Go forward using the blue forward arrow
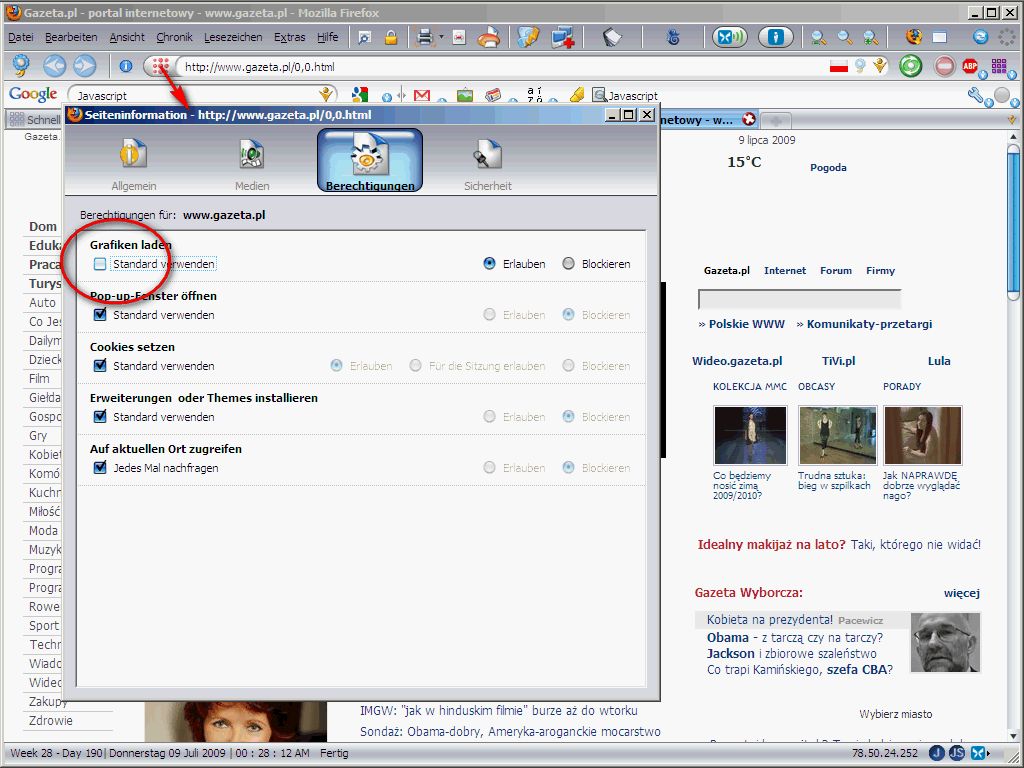1024x768 pixels. pos(84,66)
